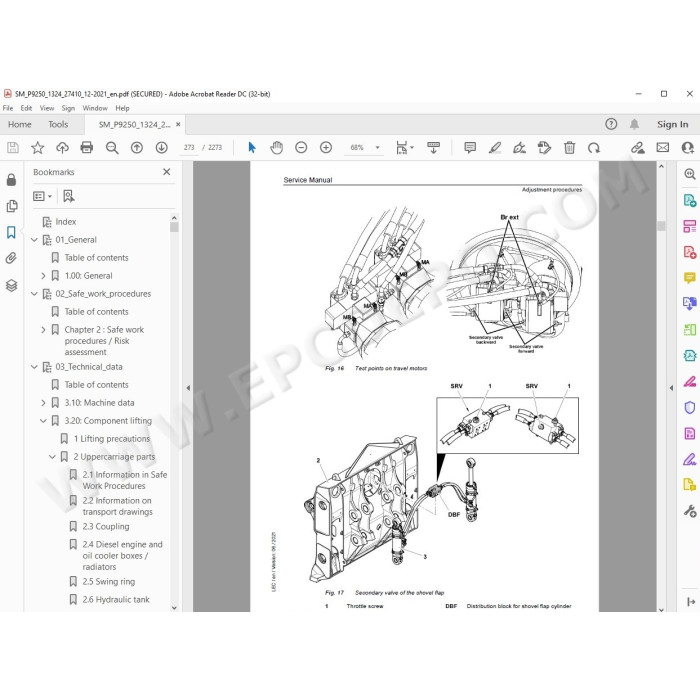The image size is (700, 700).
Task: Expand the right tools pane arrow
Action: [x=671, y=388]
